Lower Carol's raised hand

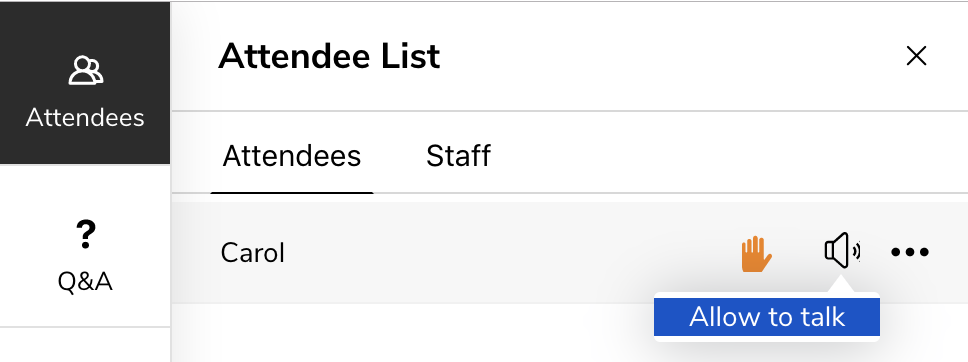(756, 254)
